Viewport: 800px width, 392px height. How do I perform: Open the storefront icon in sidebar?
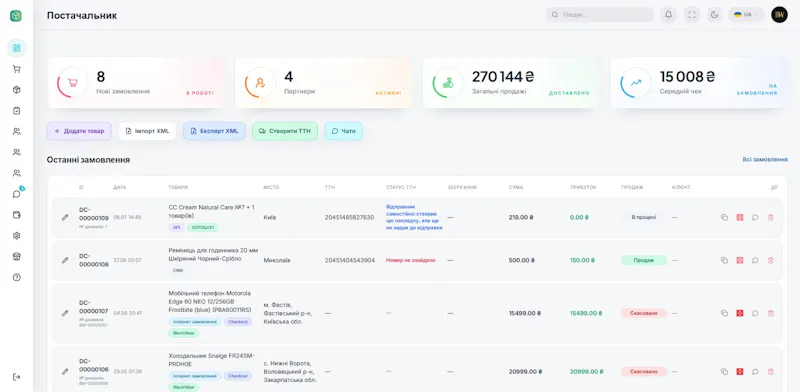coord(16,257)
